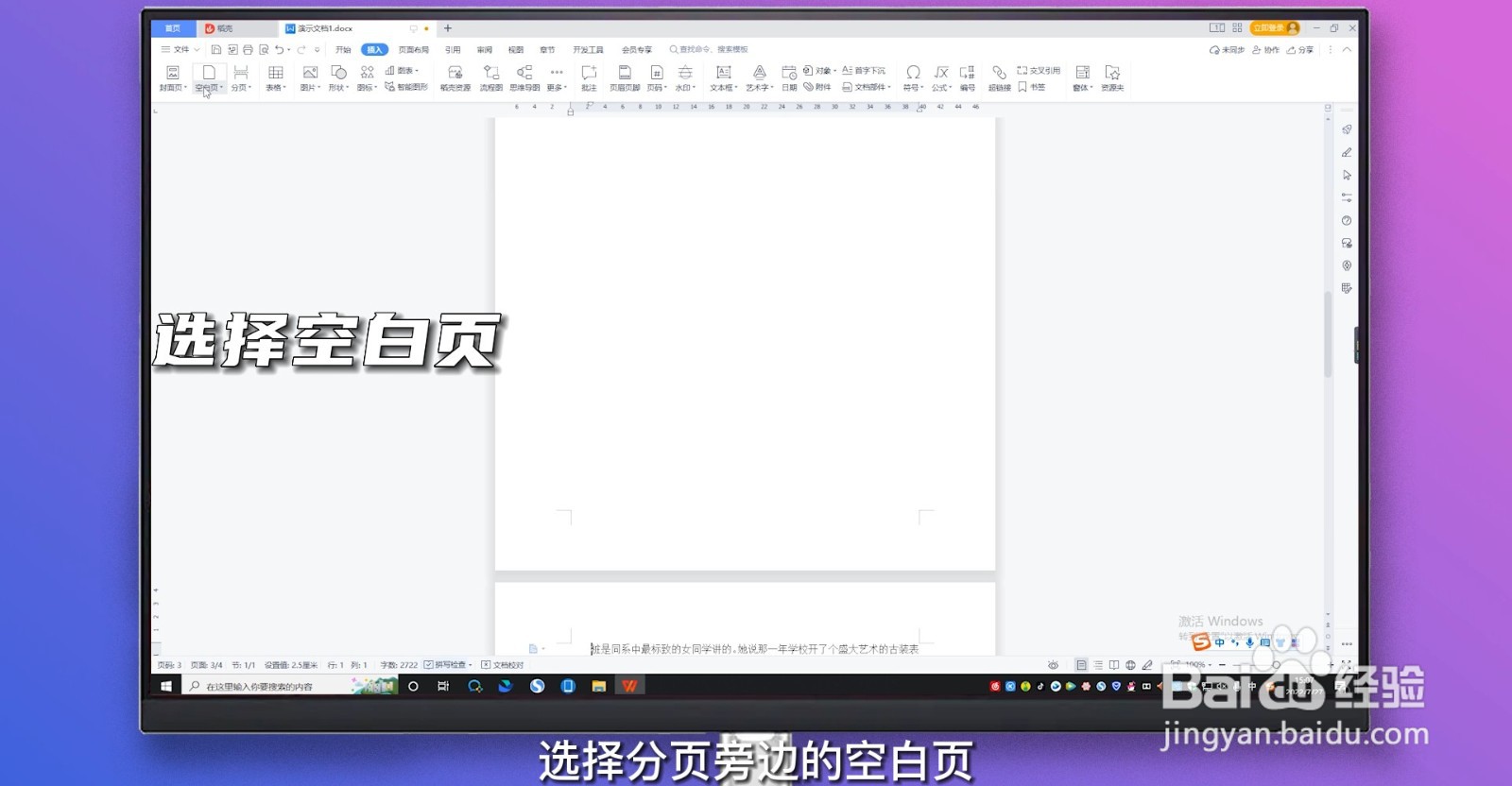This screenshot has width=1512, height=786.
Task: Toggle 文档校对 document proofreading
Action: (503, 665)
